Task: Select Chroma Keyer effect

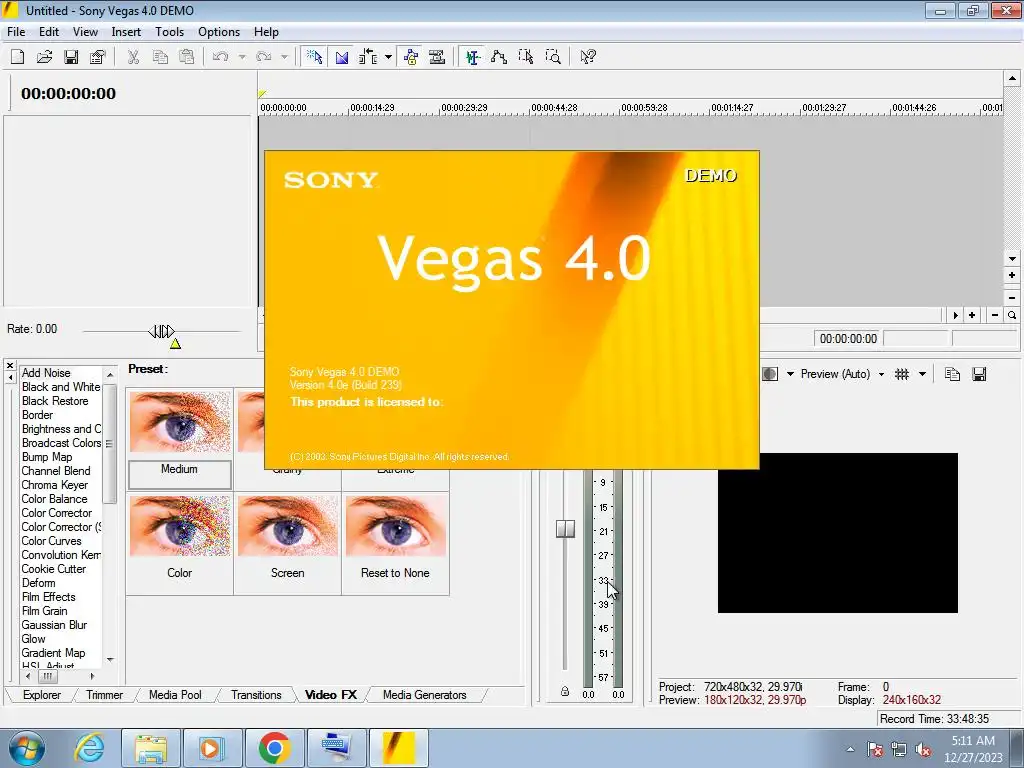Action: click(x=54, y=485)
